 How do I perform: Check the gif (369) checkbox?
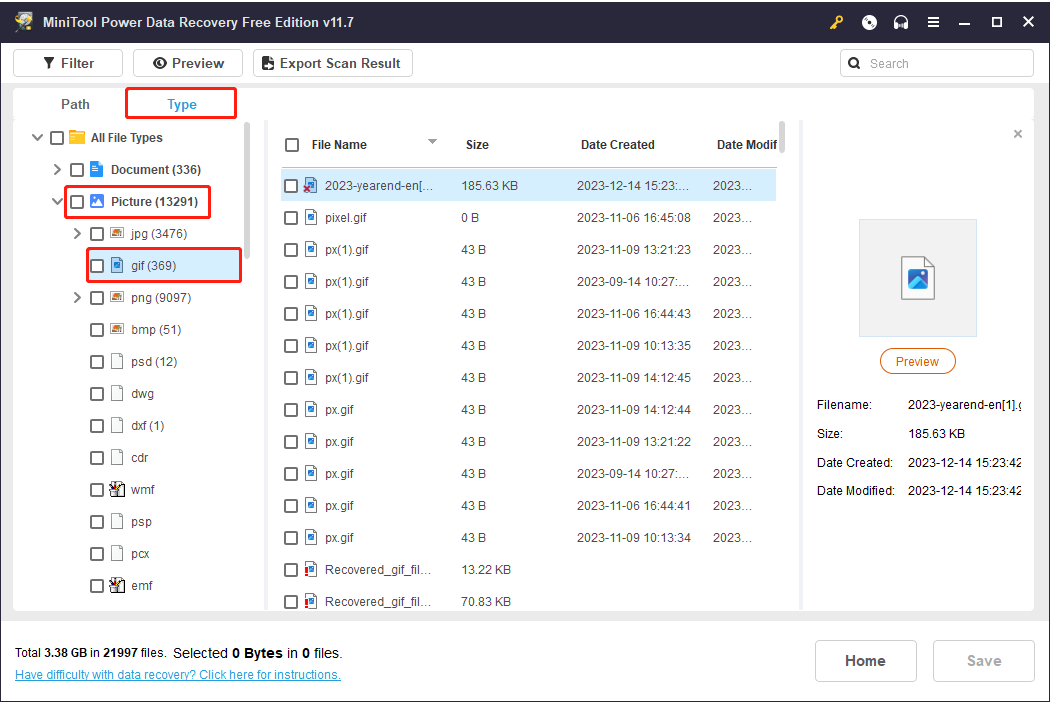click(x=97, y=266)
